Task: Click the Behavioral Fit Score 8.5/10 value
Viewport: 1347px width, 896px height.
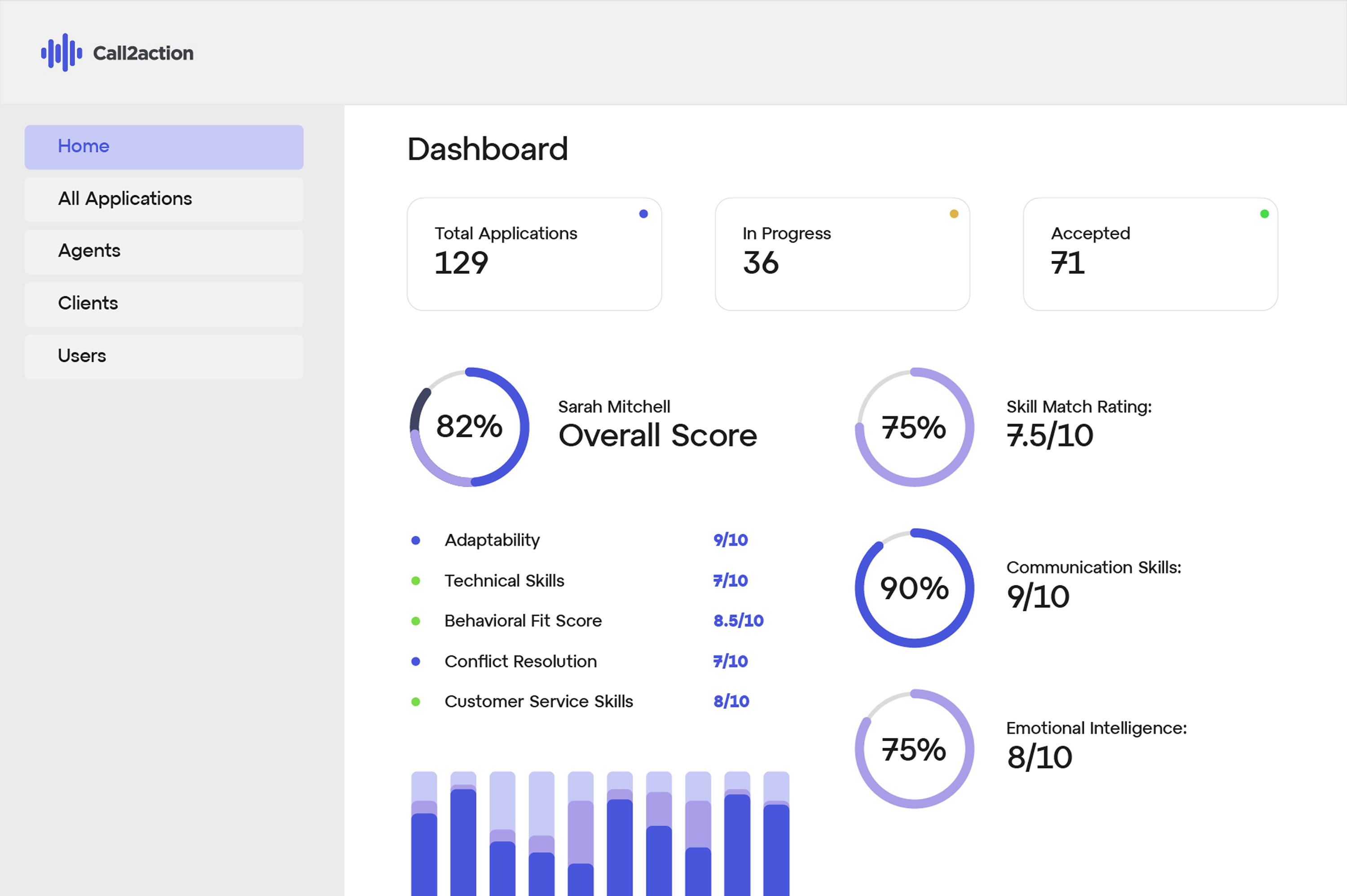Action: click(x=738, y=620)
